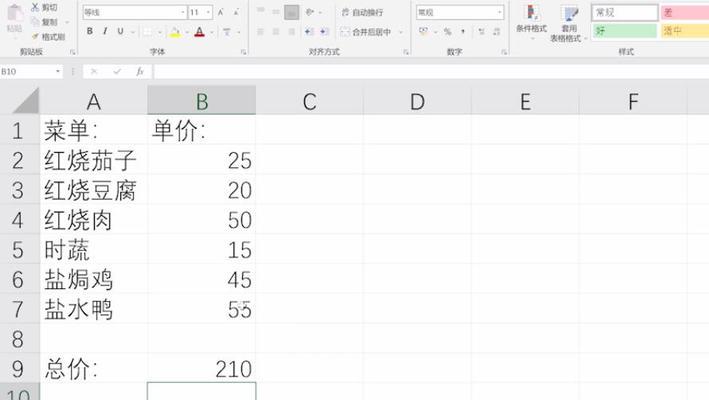Open the Alignment group dialog launcher
This screenshot has width=709, height=400.
[x=406, y=52]
